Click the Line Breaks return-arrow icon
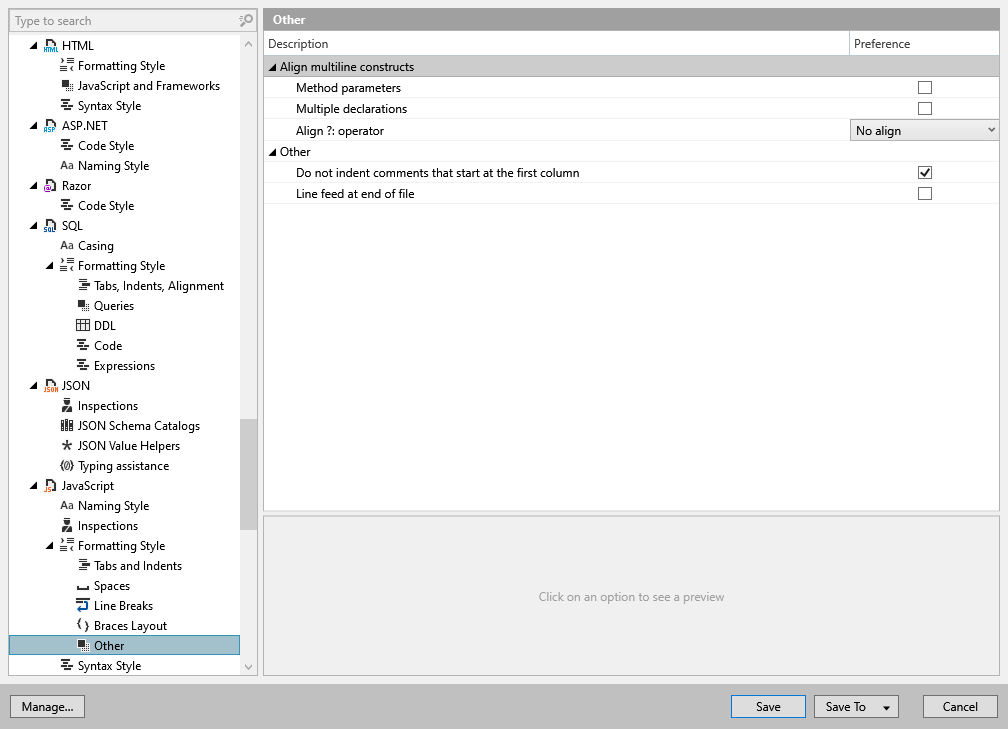 point(83,606)
